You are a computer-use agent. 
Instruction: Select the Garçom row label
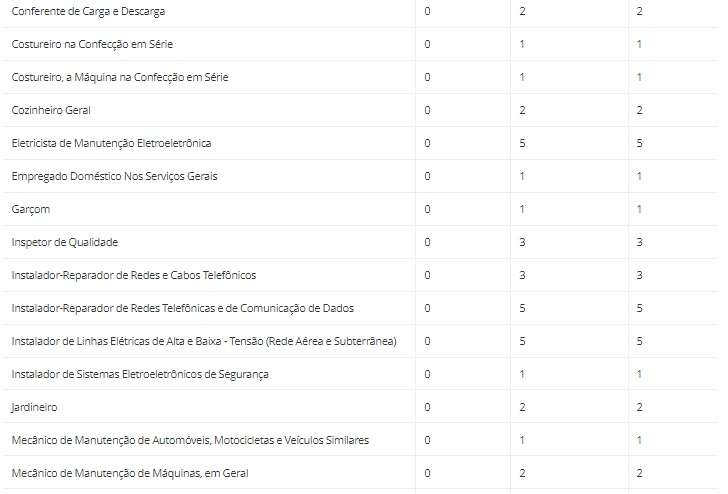point(31,209)
